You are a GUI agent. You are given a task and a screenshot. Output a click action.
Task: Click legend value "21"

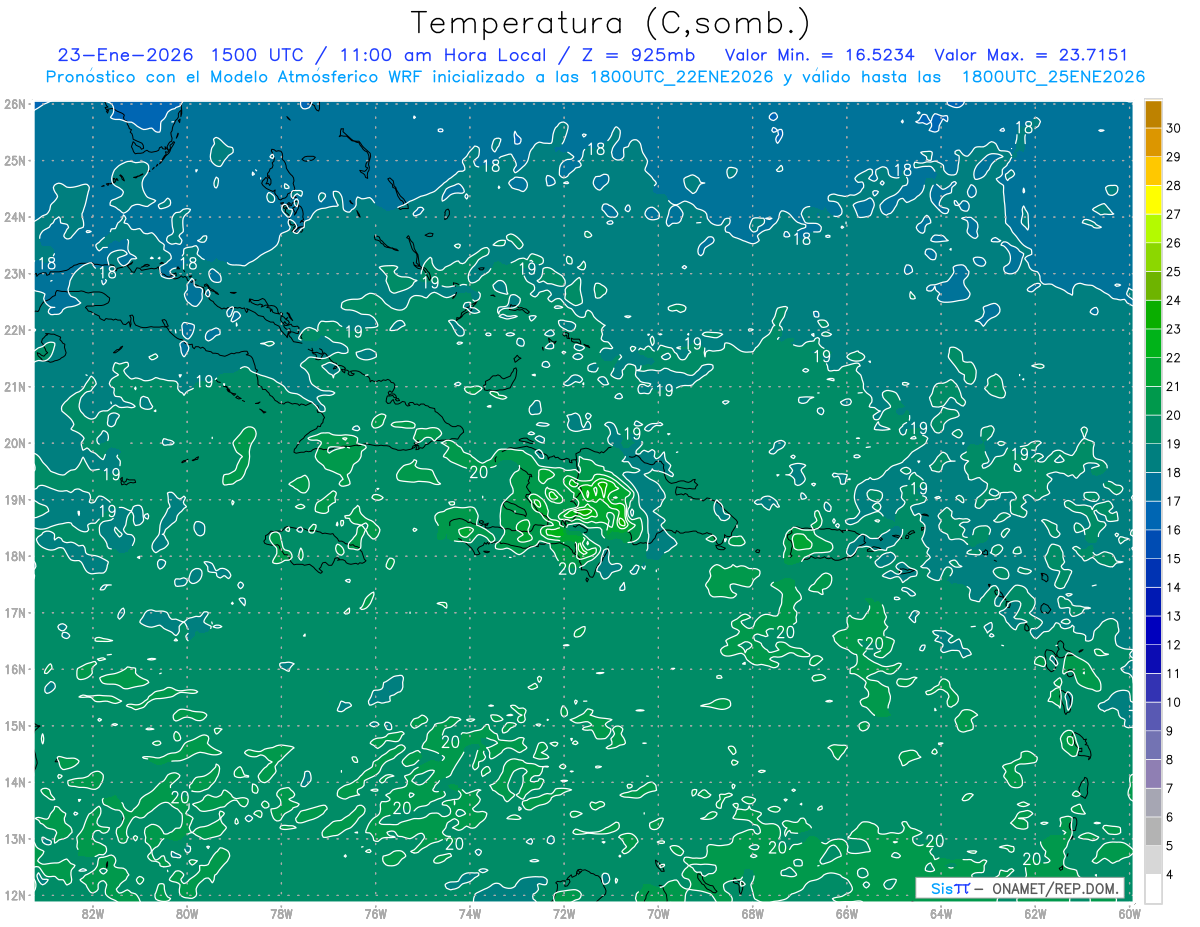point(1174,387)
